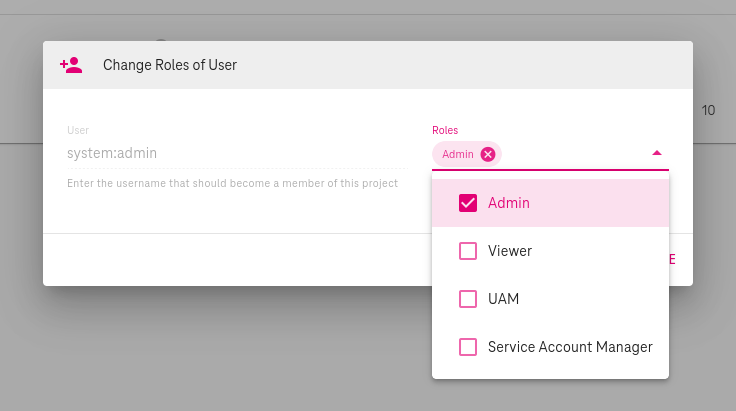This screenshot has height=411, width=736.
Task: Remove the Admin chip using its X icon
Action: tap(487, 154)
